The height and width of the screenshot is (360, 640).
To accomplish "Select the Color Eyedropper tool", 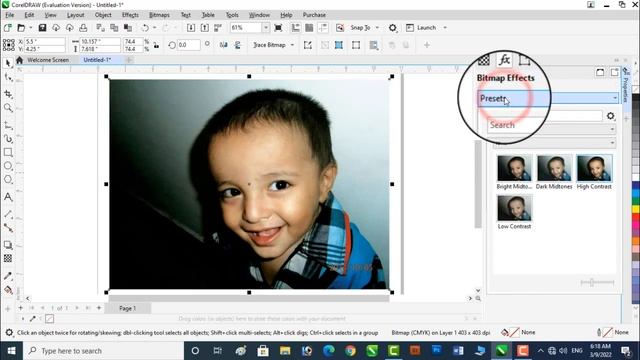I will 8,276.
